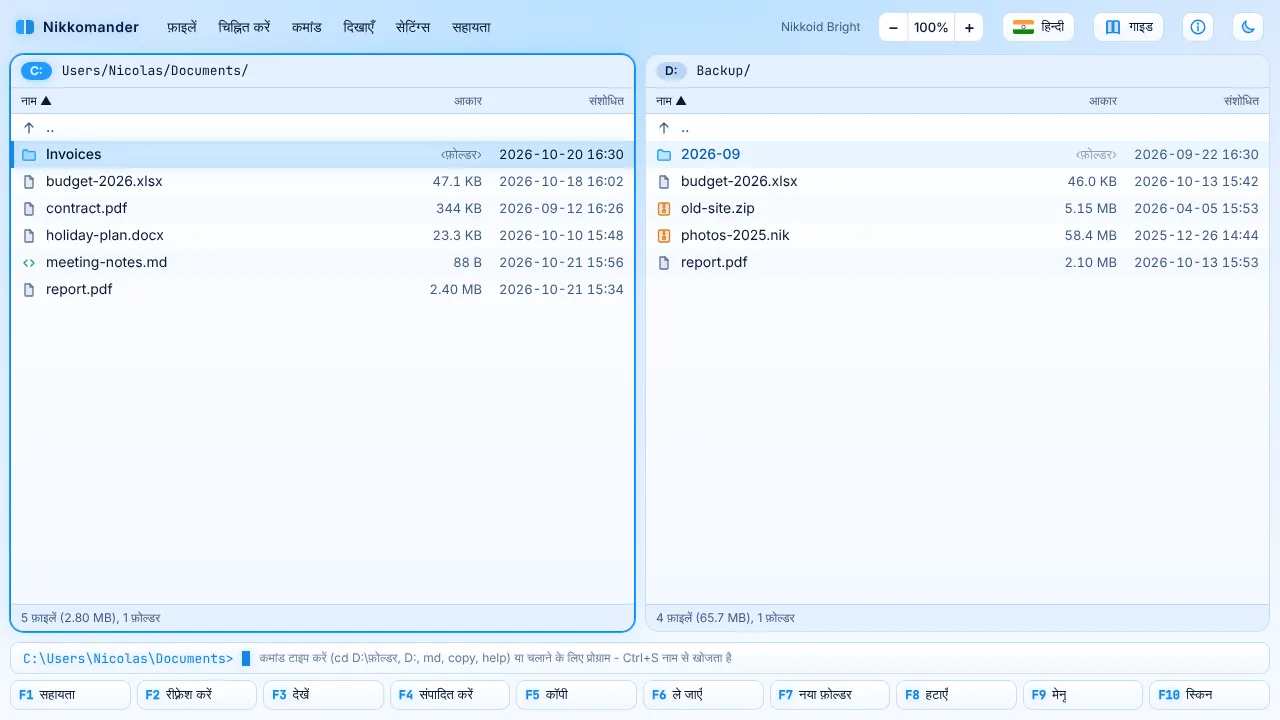
Task: Open the गाइड guide button
Action: tap(1129, 27)
